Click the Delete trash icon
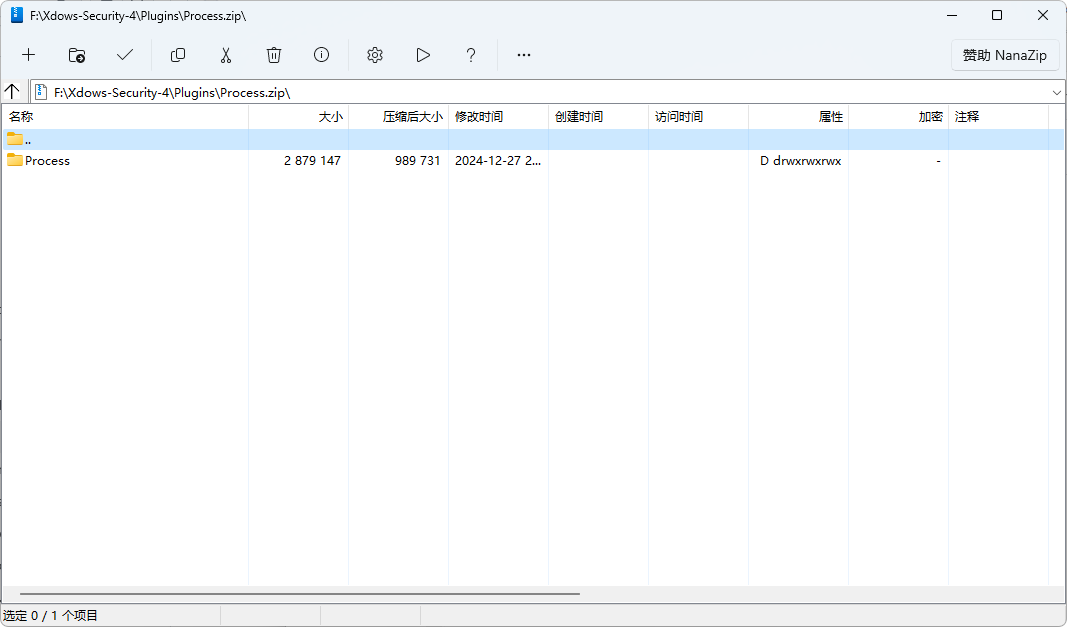1067x627 pixels. [x=273, y=55]
